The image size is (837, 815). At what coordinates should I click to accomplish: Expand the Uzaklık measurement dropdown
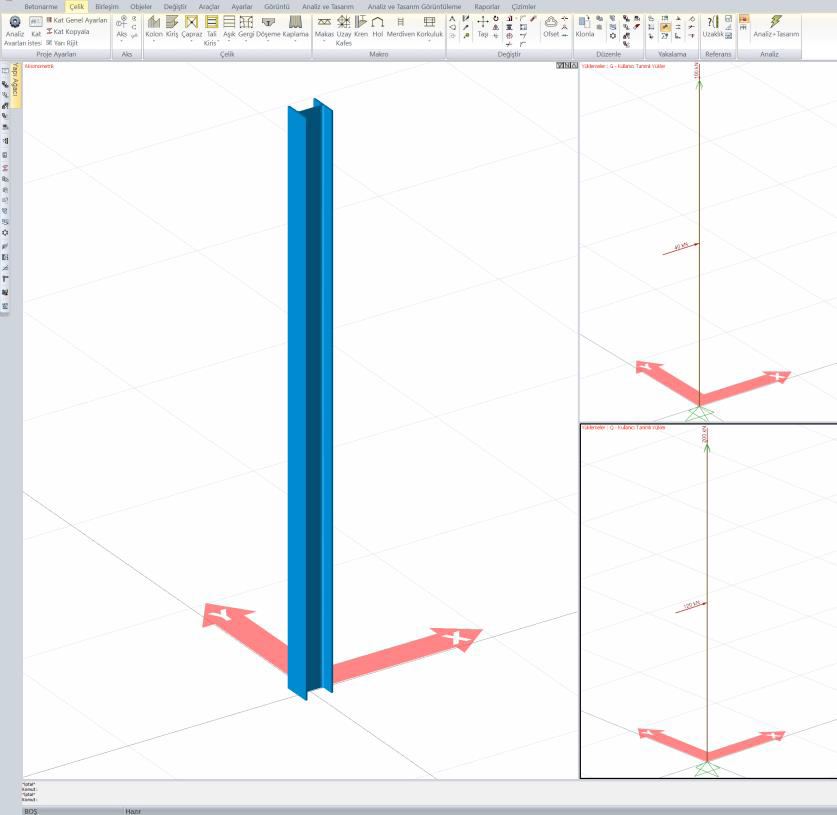click(712, 42)
